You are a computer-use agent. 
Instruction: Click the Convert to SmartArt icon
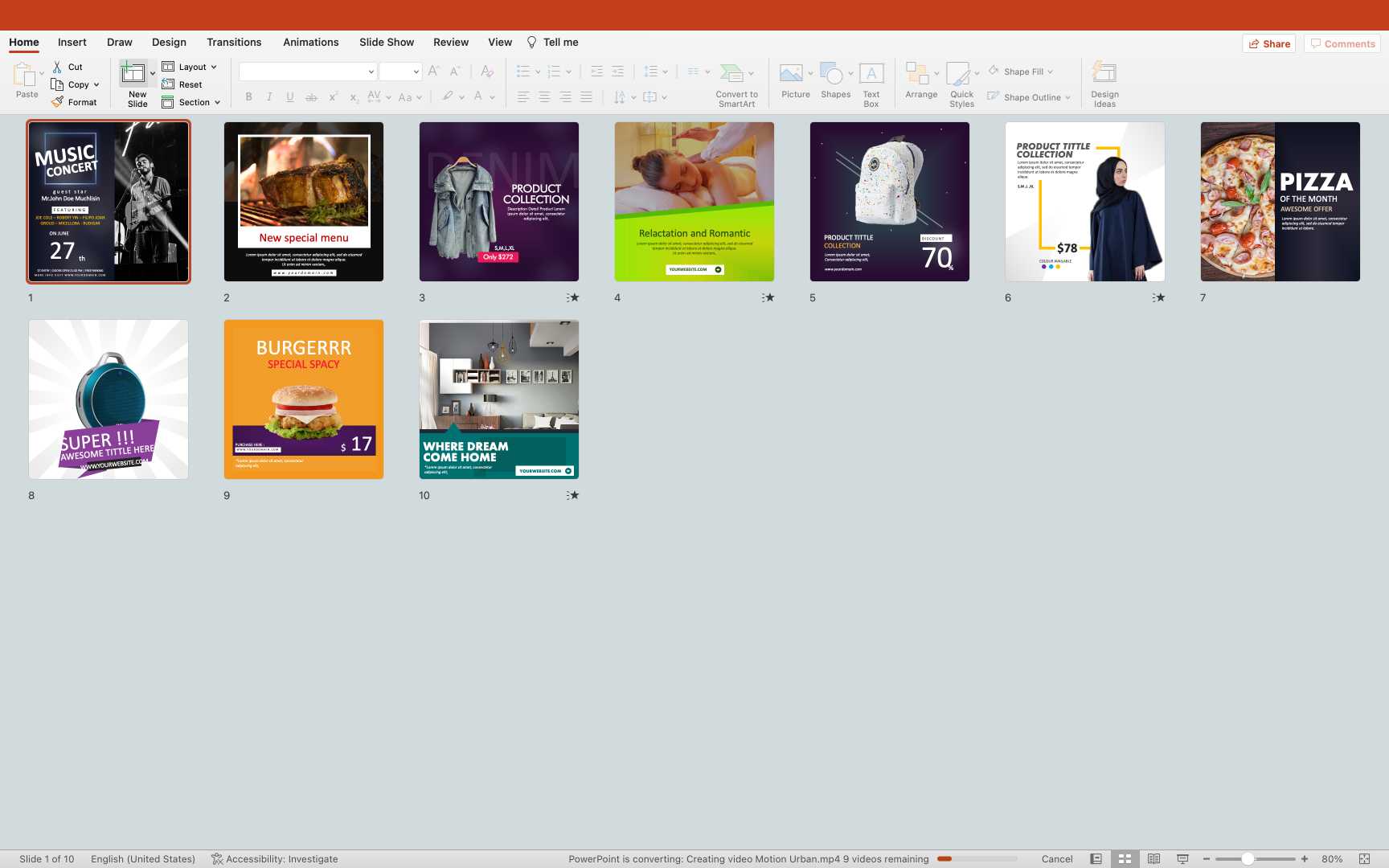pyautogui.click(x=731, y=74)
